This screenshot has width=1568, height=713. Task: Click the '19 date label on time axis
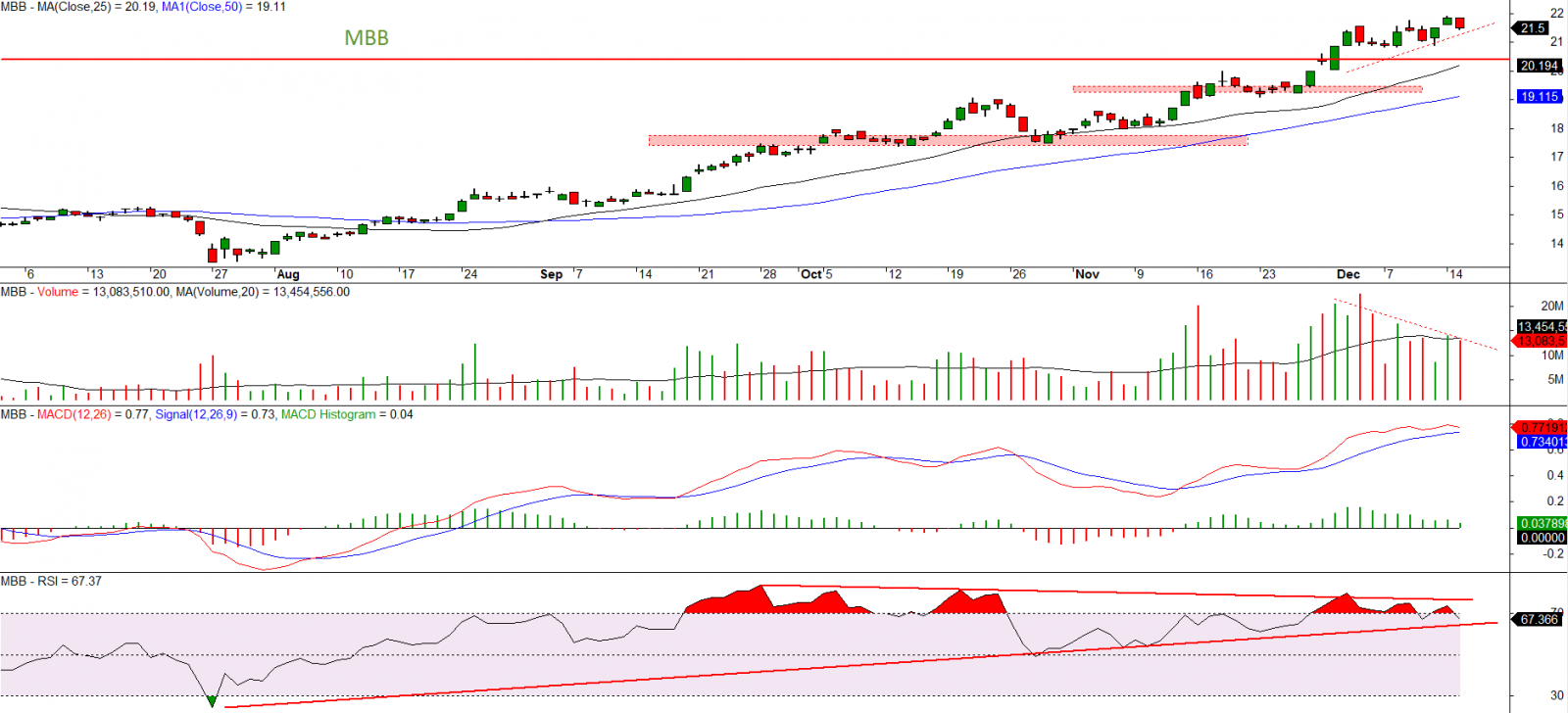pos(955,274)
